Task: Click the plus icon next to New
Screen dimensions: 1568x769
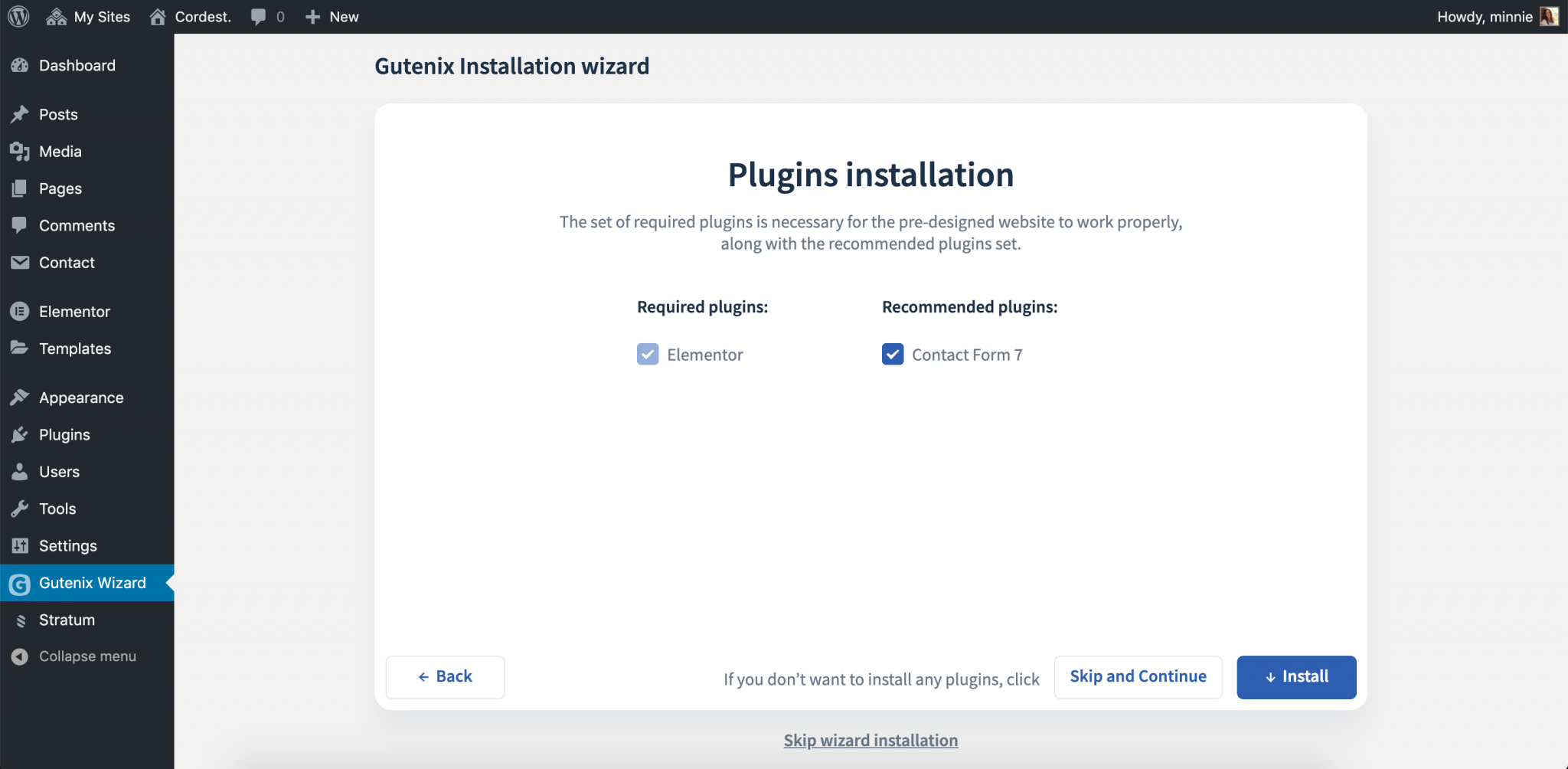Action: pos(312,17)
